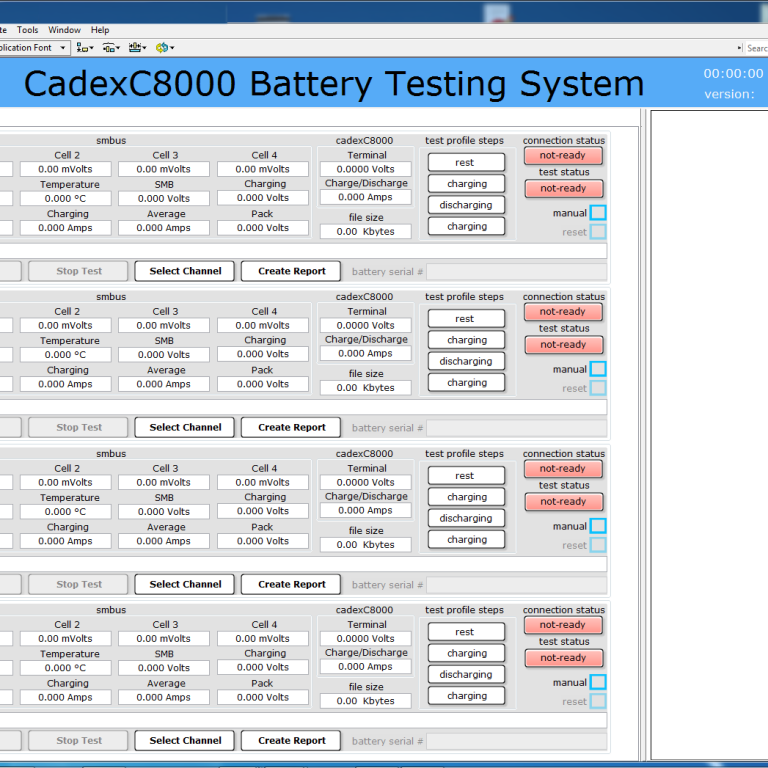Click test status not-ready indicator, first channel
The image size is (768, 768).
[564, 189]
